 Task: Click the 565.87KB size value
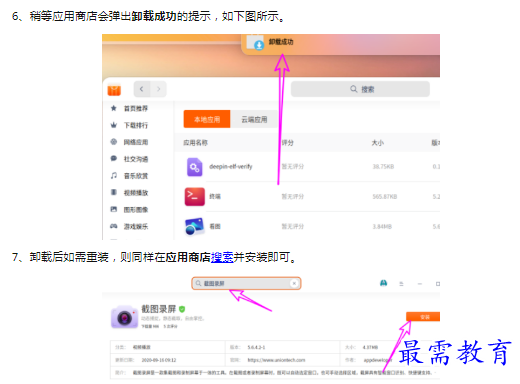(385, 197)
